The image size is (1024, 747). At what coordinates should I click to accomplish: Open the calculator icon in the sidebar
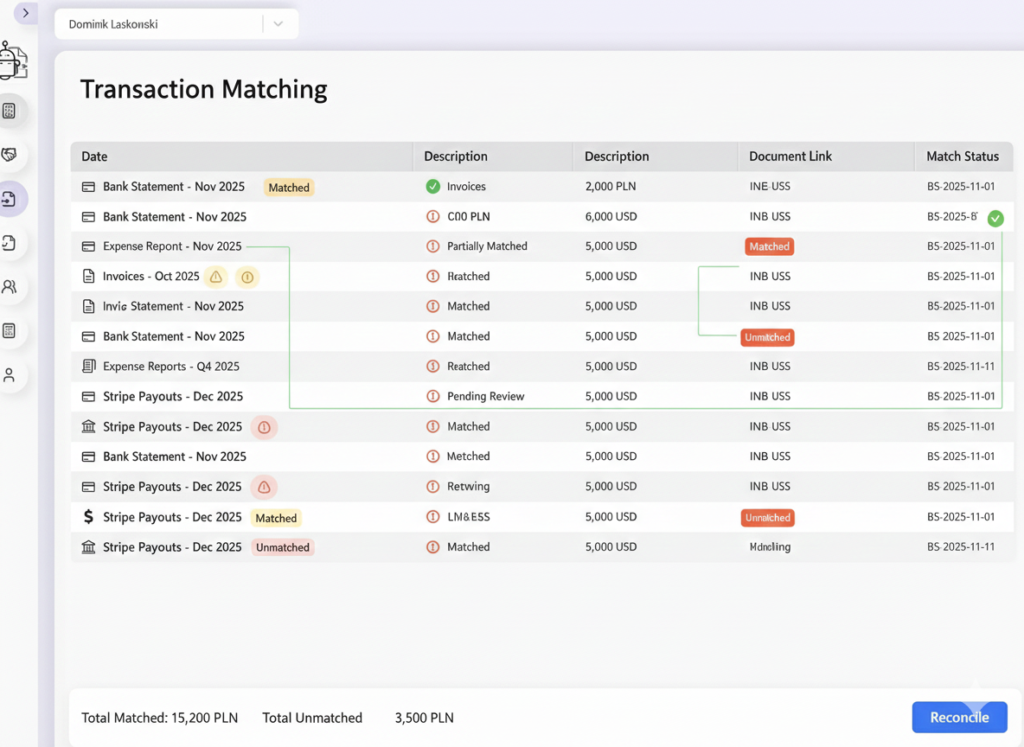pos(9,111)
